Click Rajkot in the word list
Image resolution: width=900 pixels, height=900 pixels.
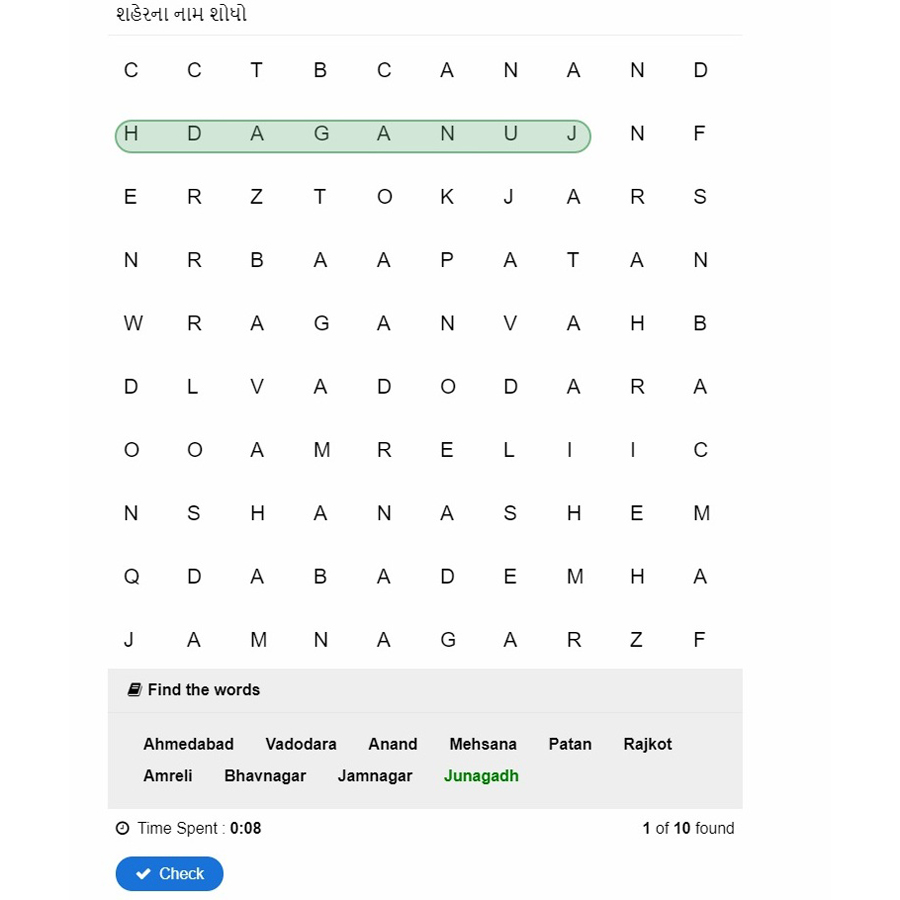pyautogui.click(x=648, y=744)
